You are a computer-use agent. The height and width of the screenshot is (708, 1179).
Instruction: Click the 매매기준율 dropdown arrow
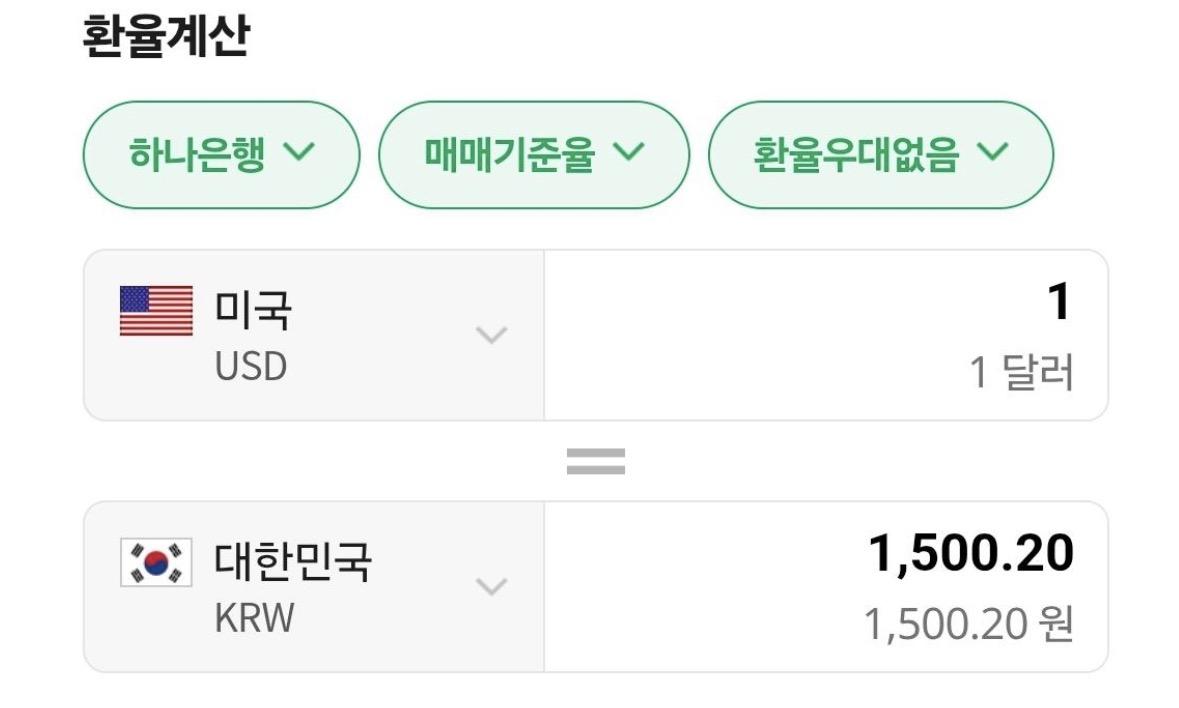pyautogui.click(x=629, y=154)
